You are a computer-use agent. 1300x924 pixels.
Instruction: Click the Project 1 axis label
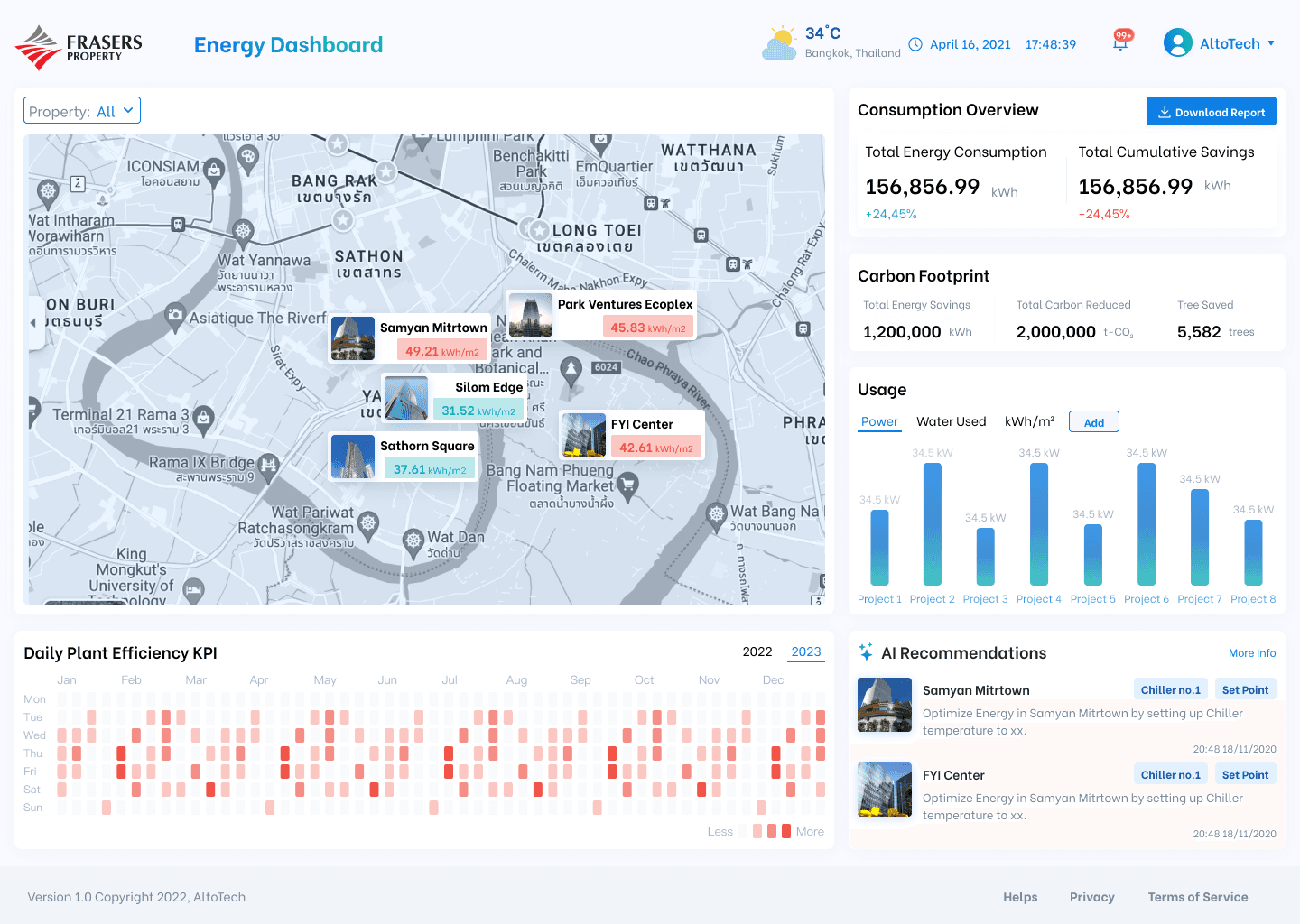(x=879, y=599)
